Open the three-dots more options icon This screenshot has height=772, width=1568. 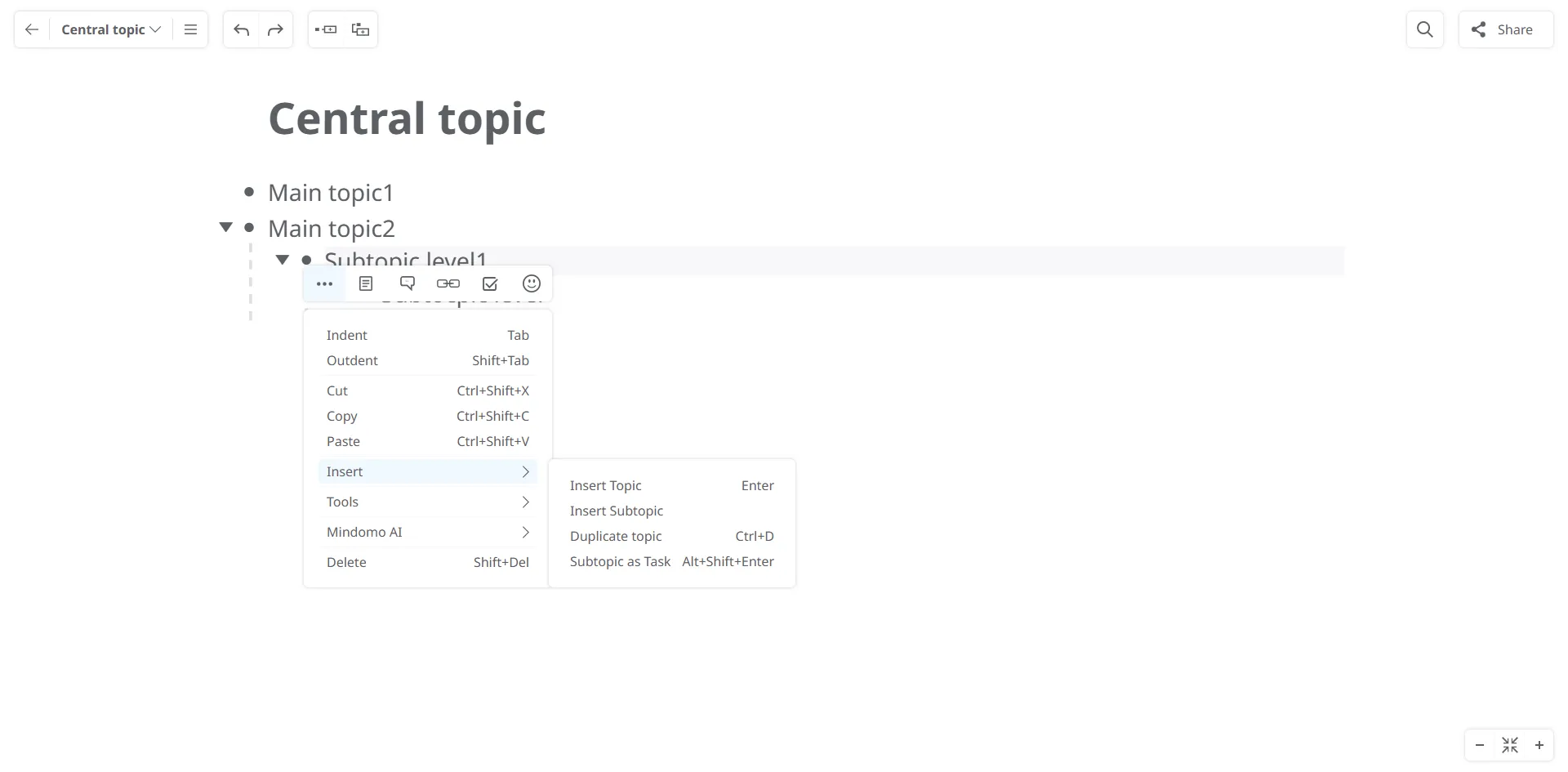click(324, 283)
